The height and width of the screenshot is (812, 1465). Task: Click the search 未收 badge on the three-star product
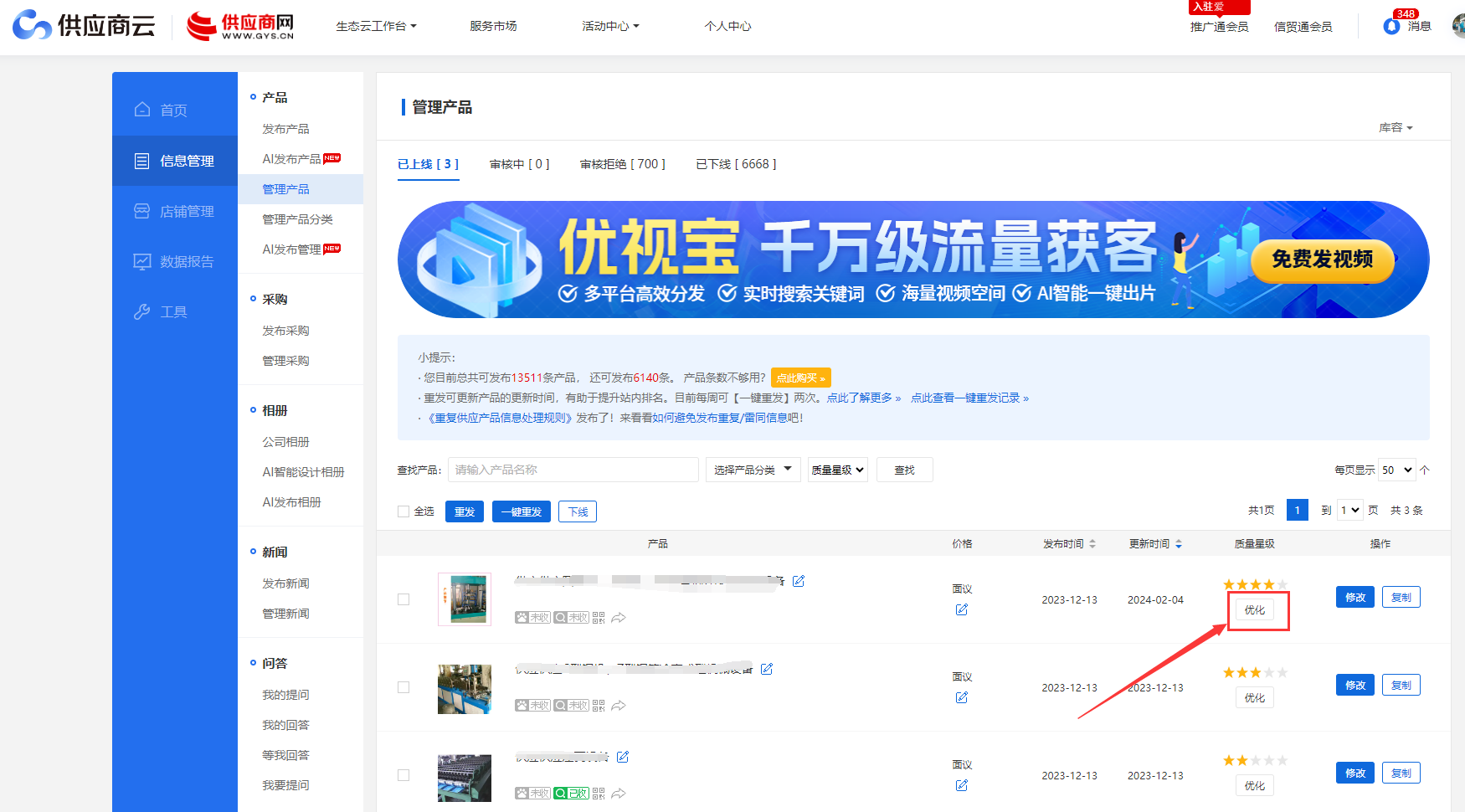coord(571,706)
